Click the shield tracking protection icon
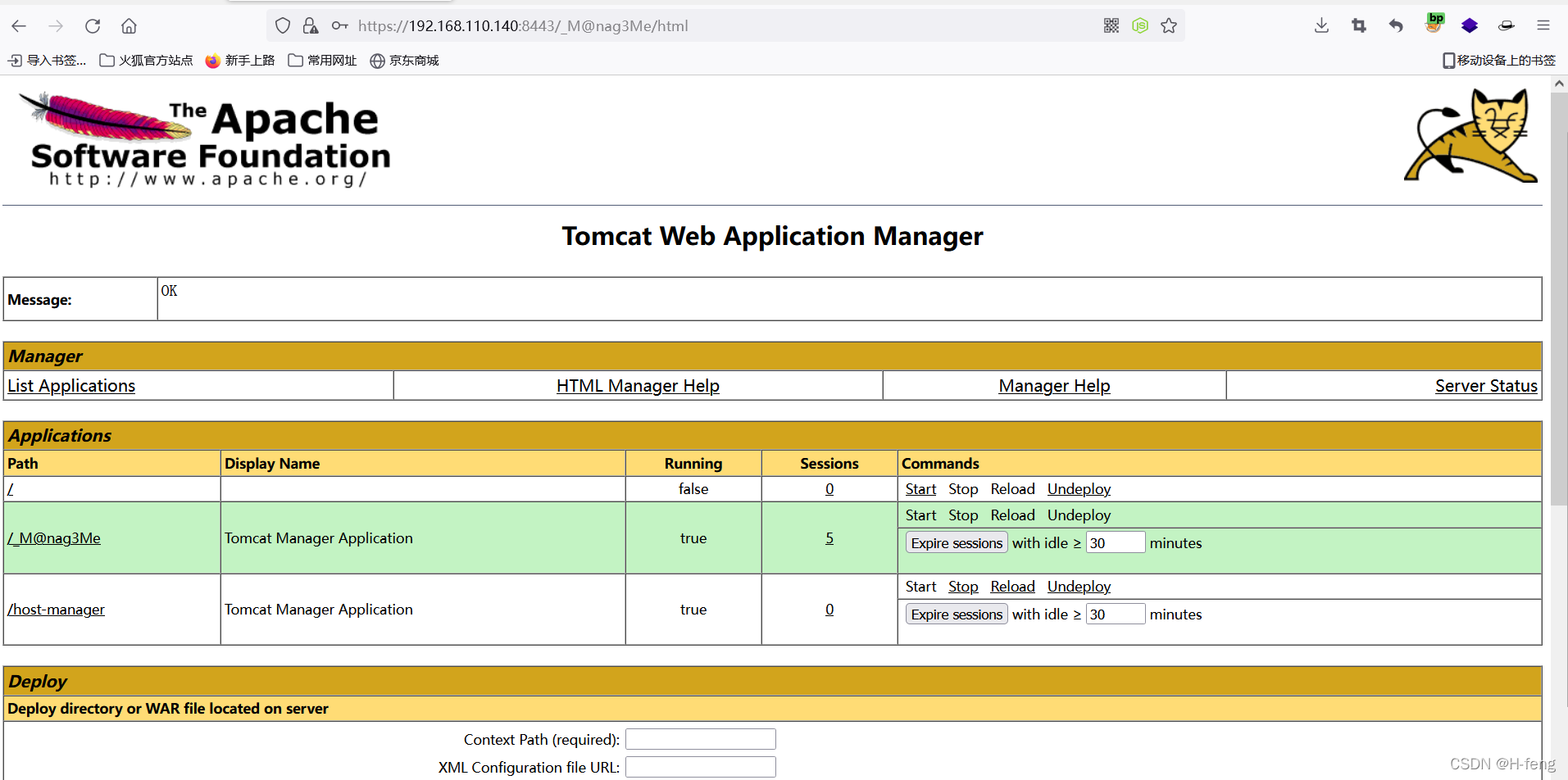 pos(283,26)
